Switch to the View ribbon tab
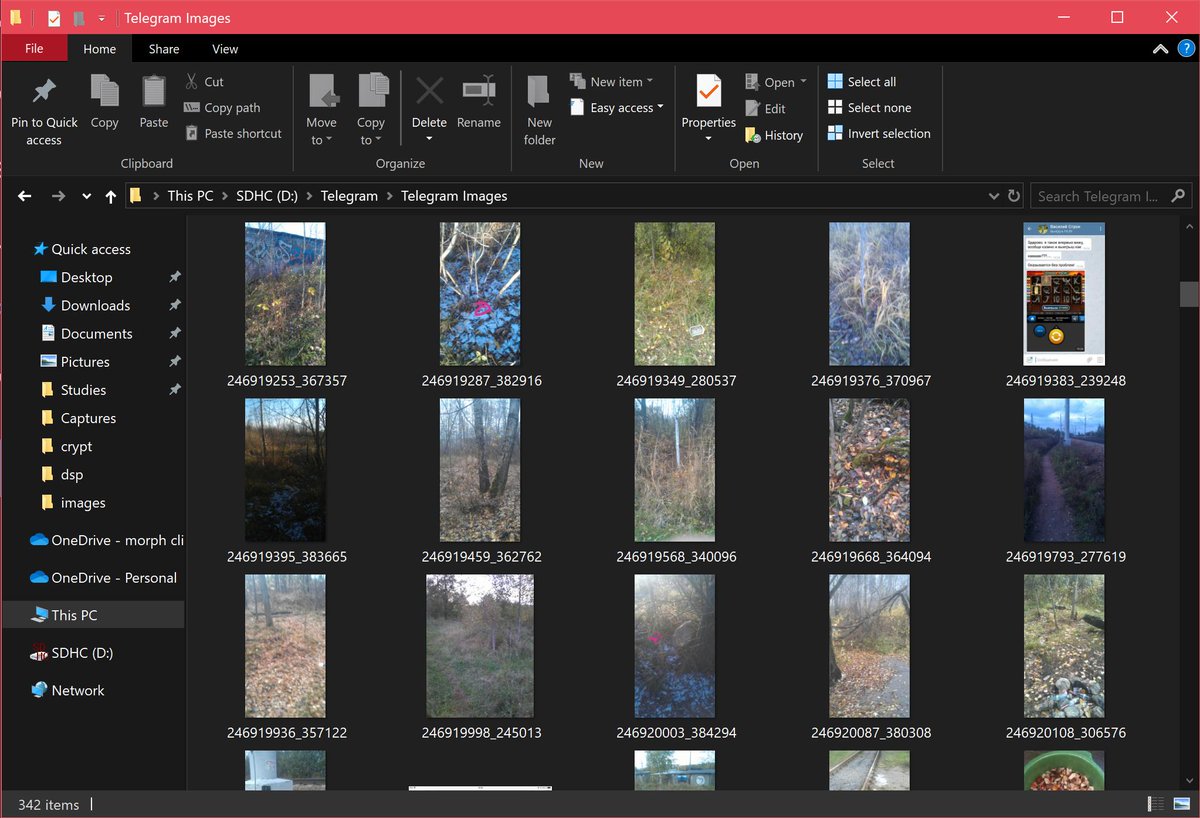This screenshot has height=818, width=1200. pyautogui.click(x=225, y=48)
